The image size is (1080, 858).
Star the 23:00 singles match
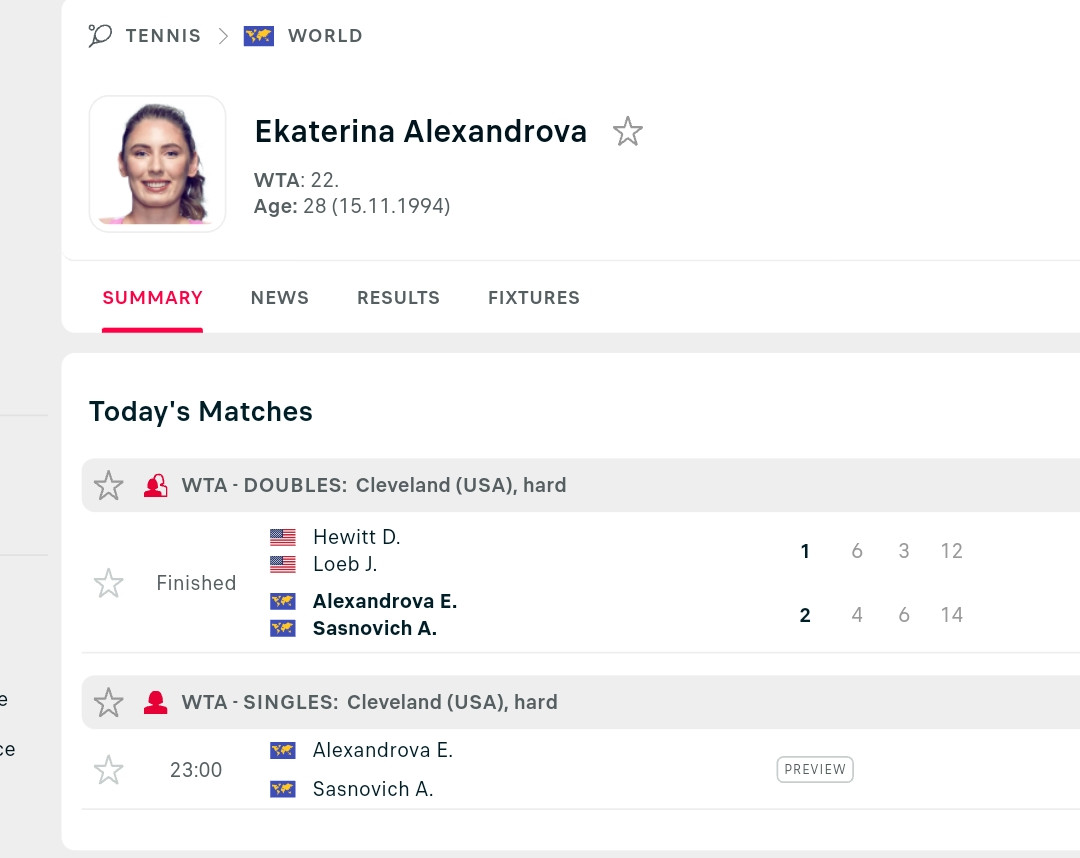tap(108, 770)
